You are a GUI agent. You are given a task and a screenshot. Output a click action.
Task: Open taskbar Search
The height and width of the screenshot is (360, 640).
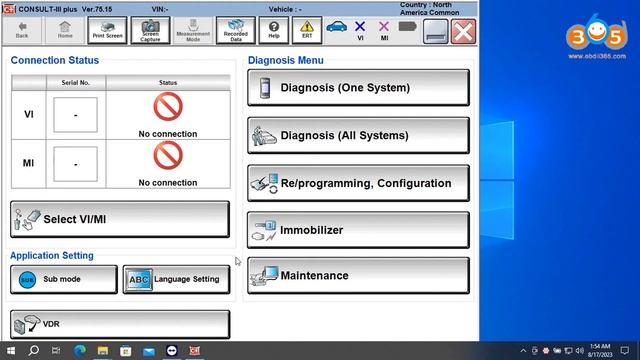pos(33,351)
